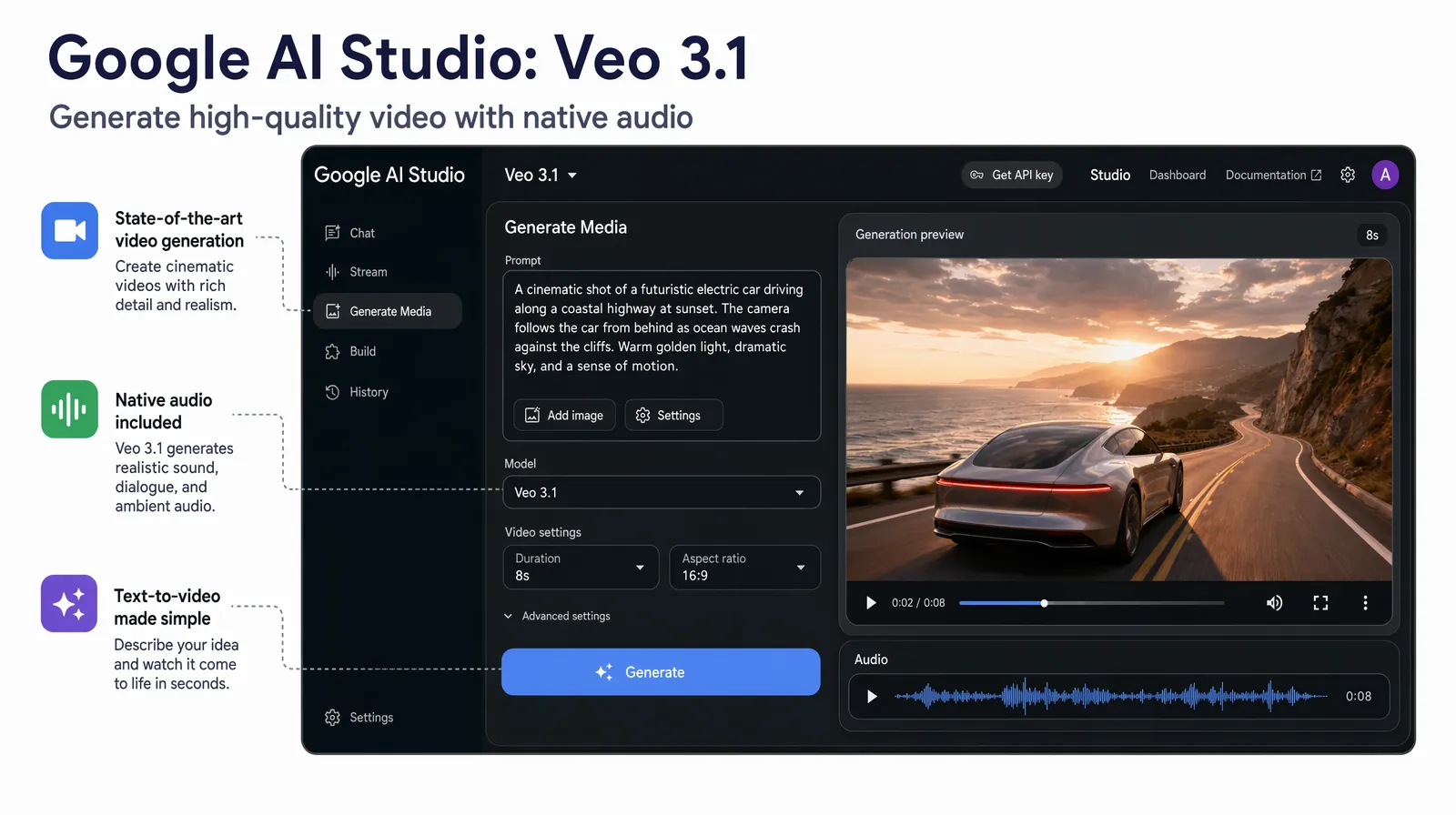
Task: Enter fullscreen on video preview
Action: 1320,602
